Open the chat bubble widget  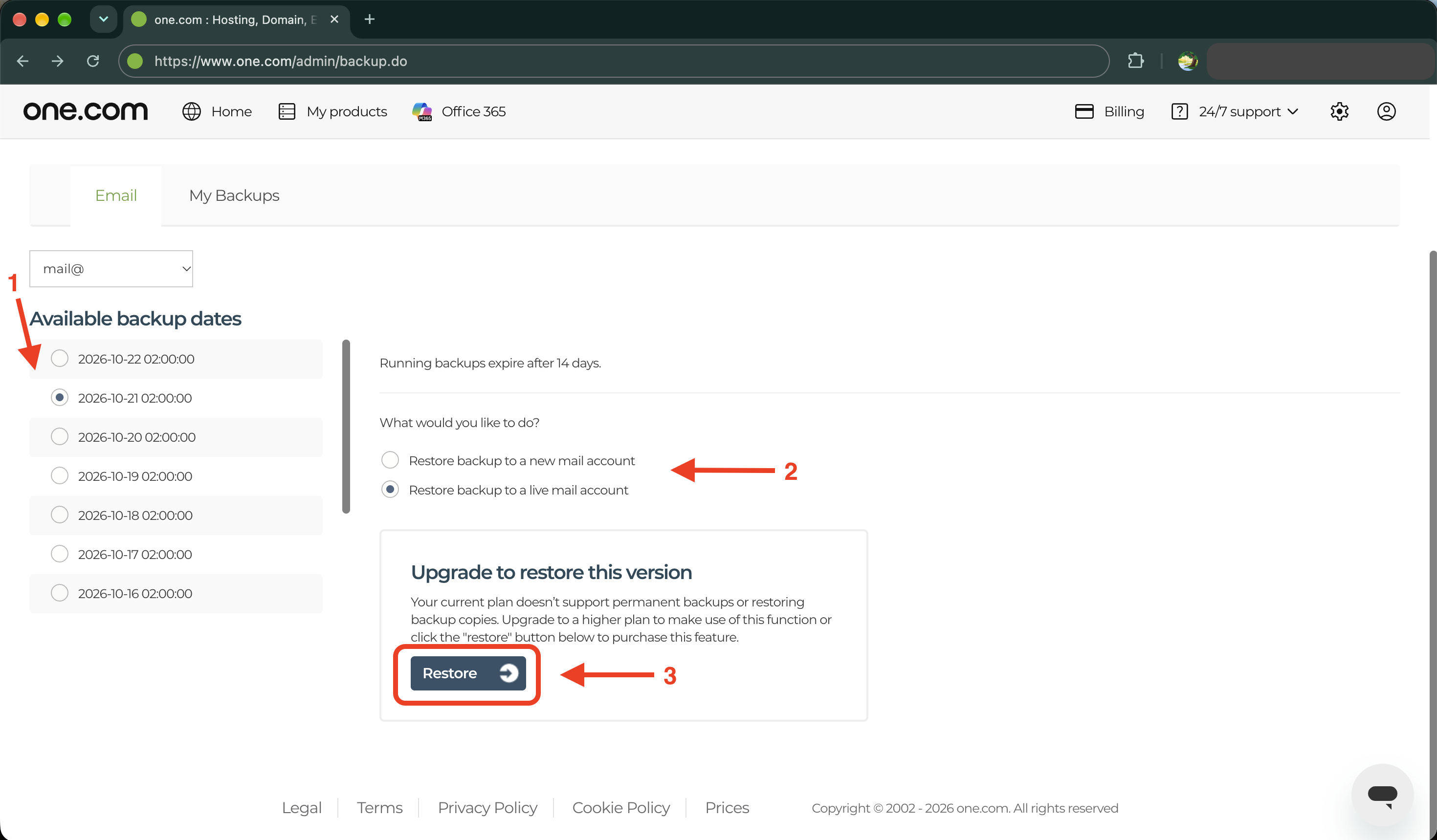1382,795
